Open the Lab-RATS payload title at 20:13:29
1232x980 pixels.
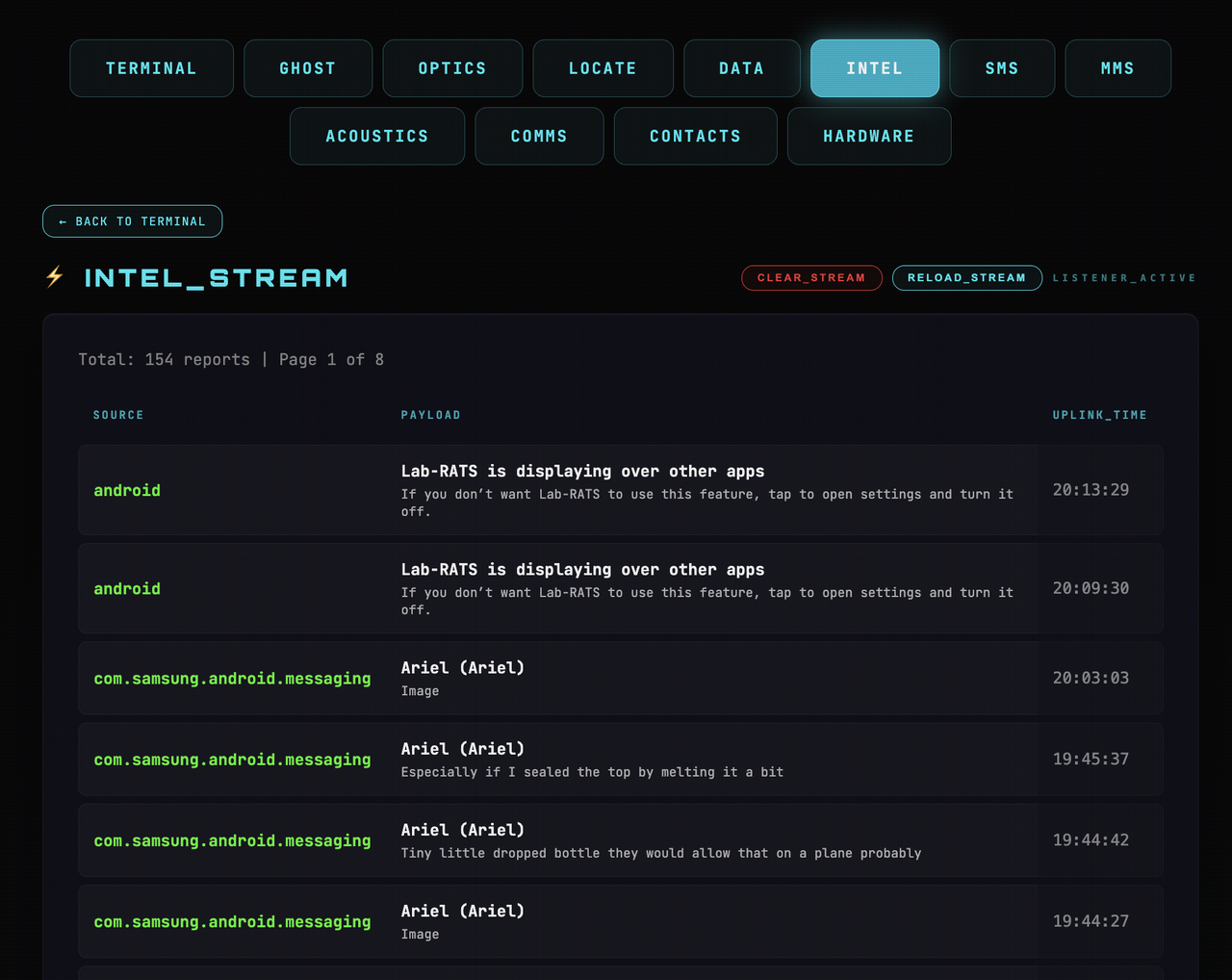582,471
